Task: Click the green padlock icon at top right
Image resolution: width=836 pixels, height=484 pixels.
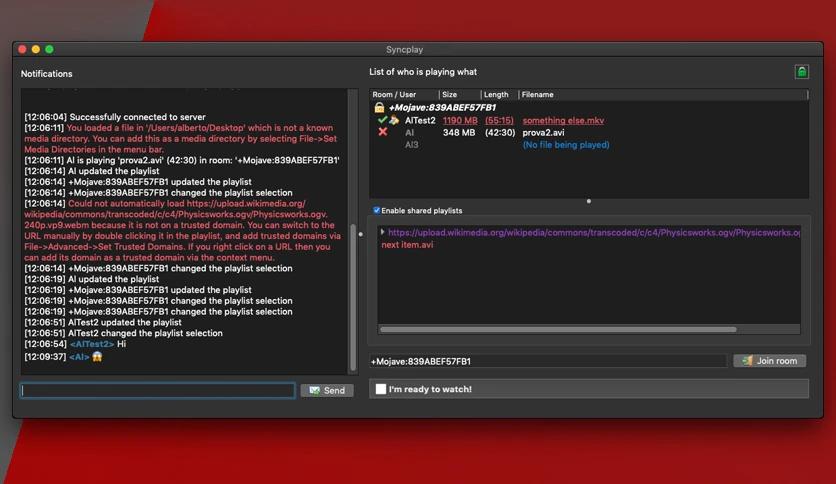Action: tap(801, 71)
